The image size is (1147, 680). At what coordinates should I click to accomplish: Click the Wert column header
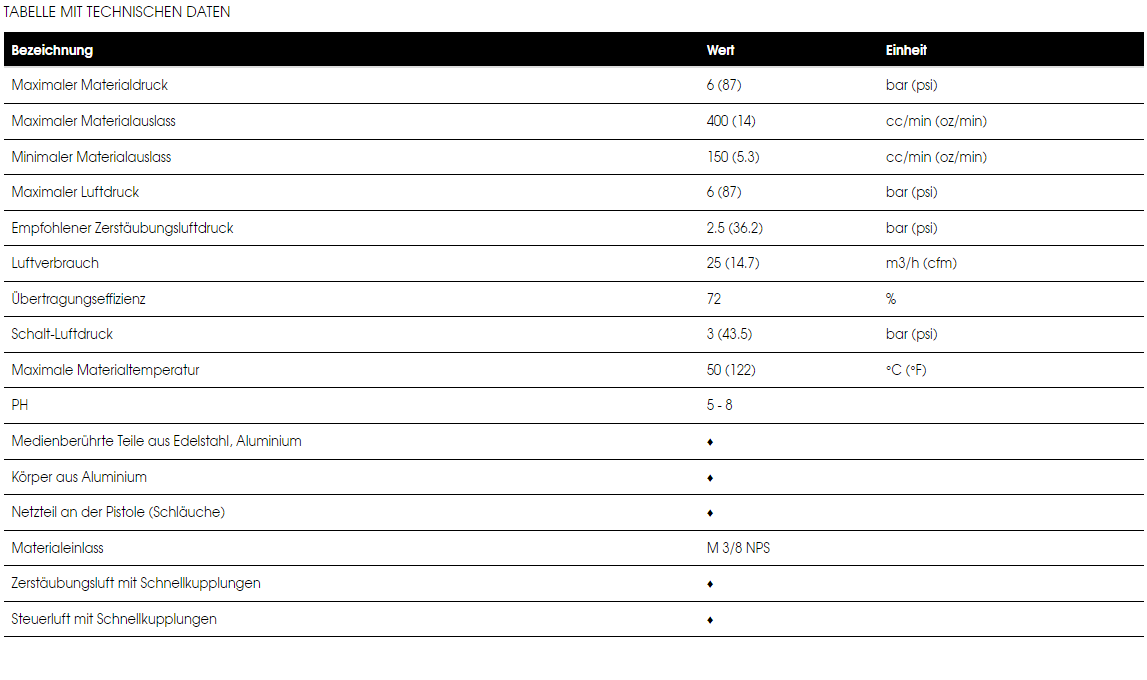pos(720,50)
